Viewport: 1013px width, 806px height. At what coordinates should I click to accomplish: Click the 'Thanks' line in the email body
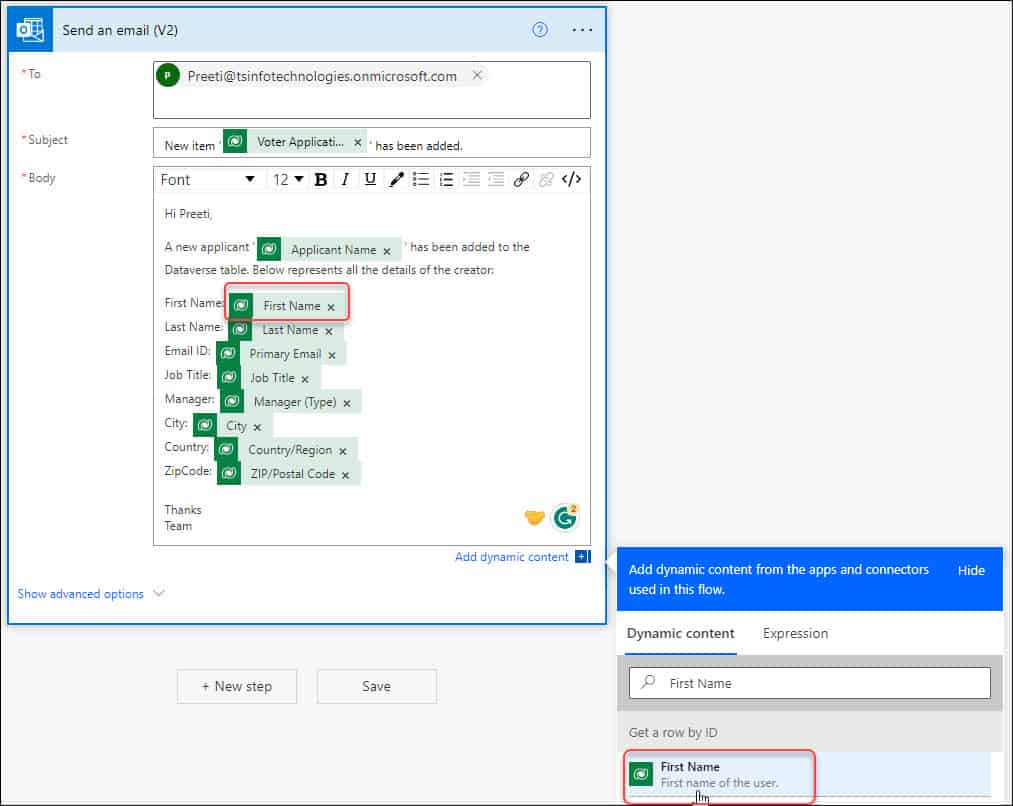point(183,510)
